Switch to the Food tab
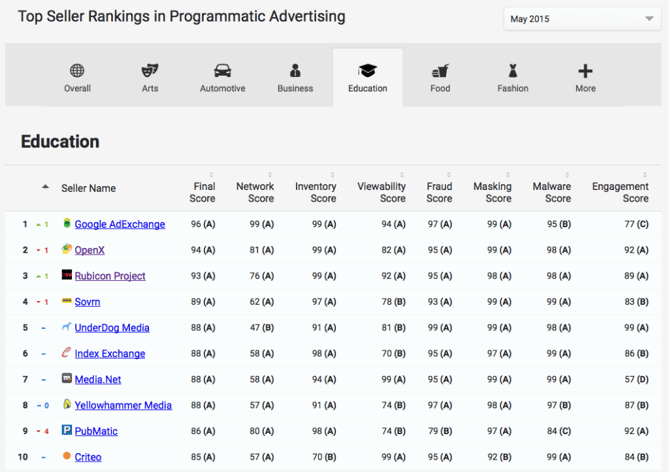The image size is (669, 472). click(440, 78)
